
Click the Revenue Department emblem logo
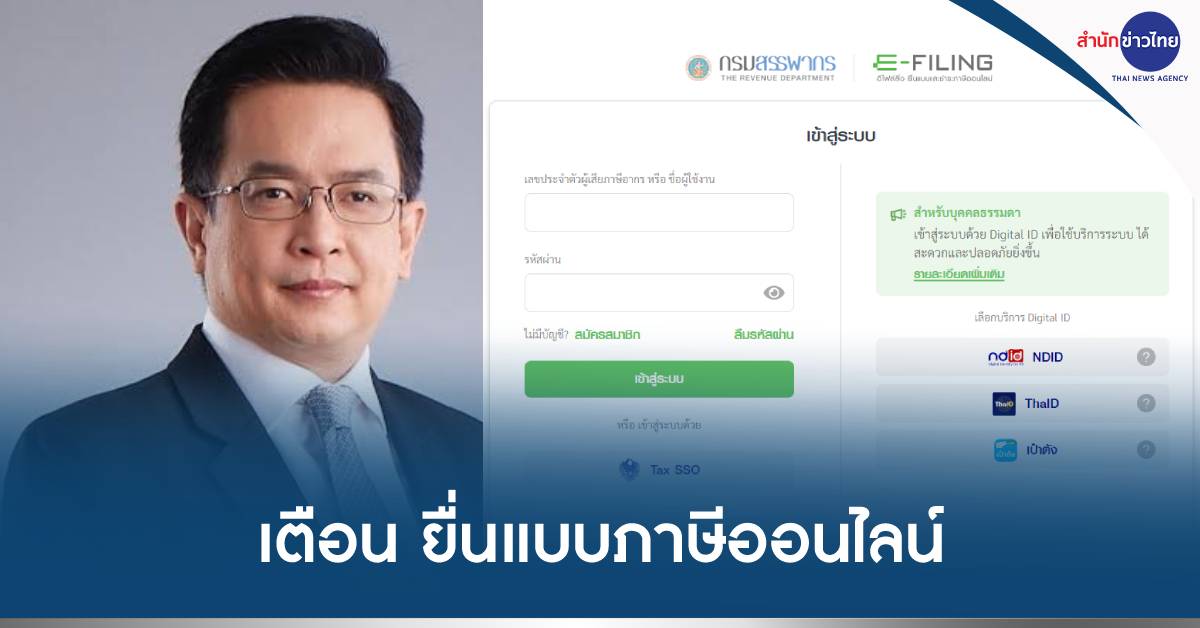click(x=697, y=68)
